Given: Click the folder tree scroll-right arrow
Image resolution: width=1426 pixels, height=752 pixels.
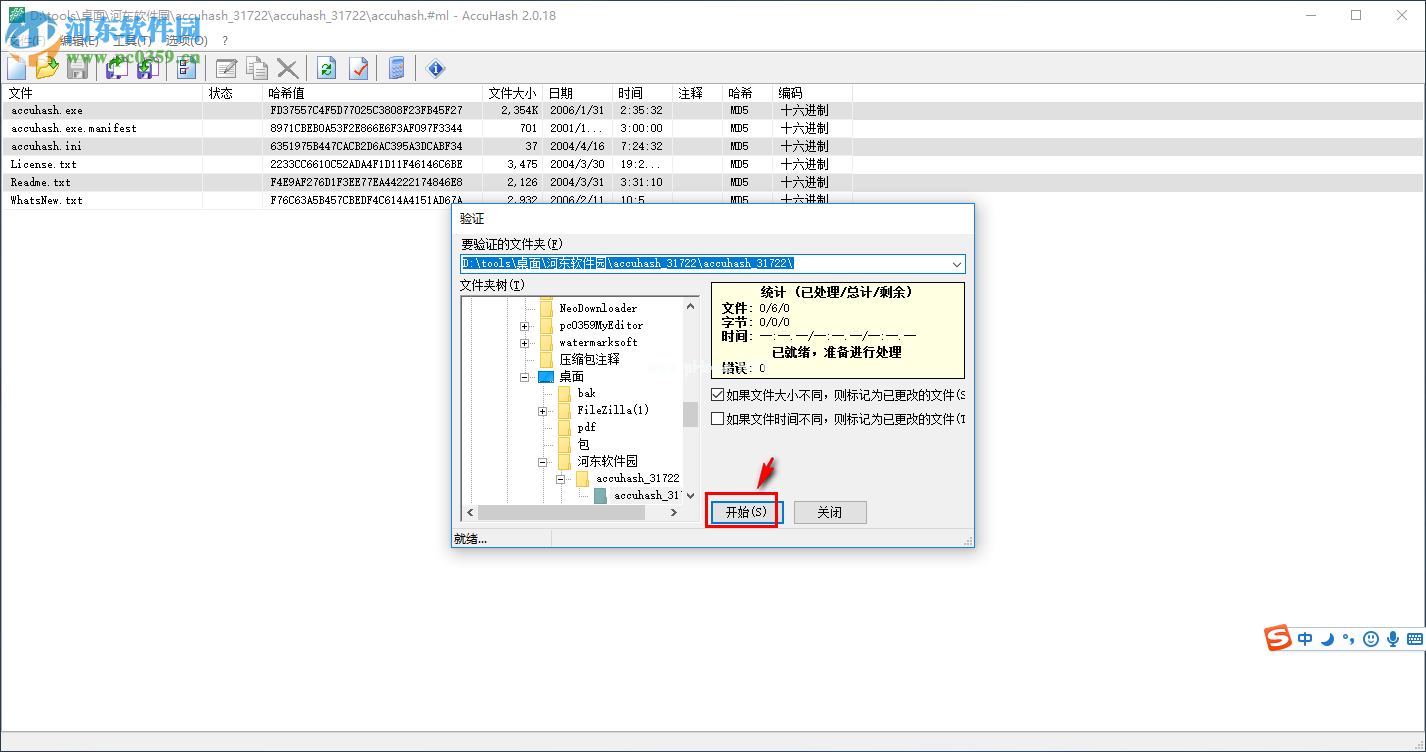Looking at the screenshot, I should 674,513.
